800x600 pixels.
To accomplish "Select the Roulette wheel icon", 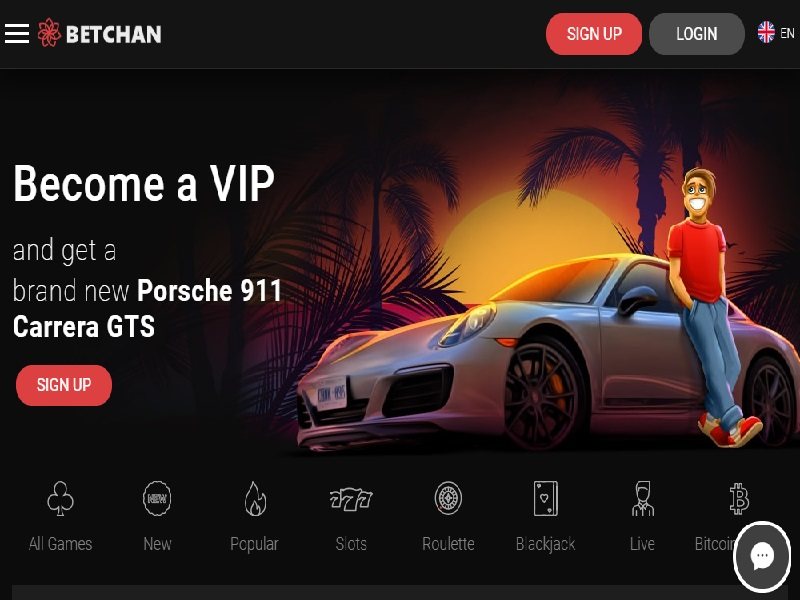I will 448,498.
